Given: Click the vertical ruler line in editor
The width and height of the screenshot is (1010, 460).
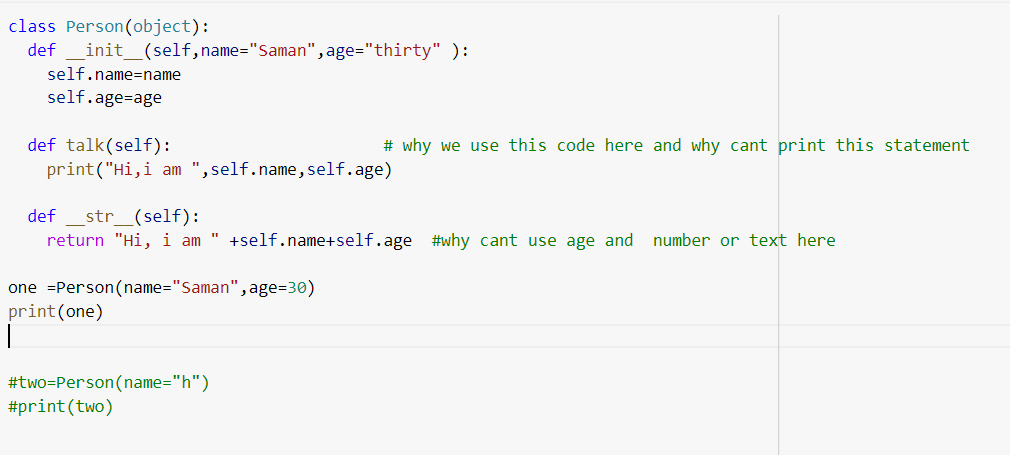Looking at the screenshot, I should click(778, 235).
